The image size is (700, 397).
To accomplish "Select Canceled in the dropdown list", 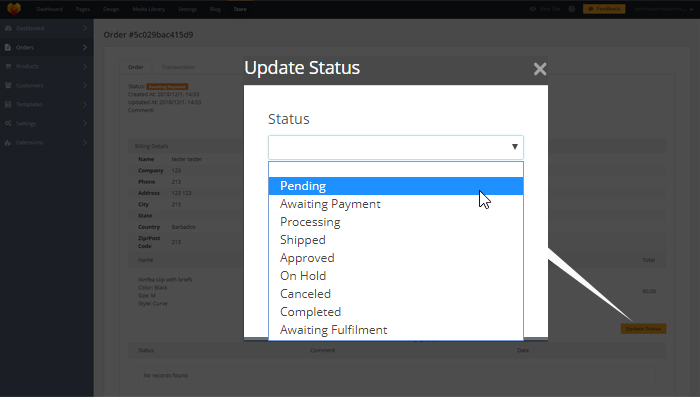I will [x=396, y=294].
